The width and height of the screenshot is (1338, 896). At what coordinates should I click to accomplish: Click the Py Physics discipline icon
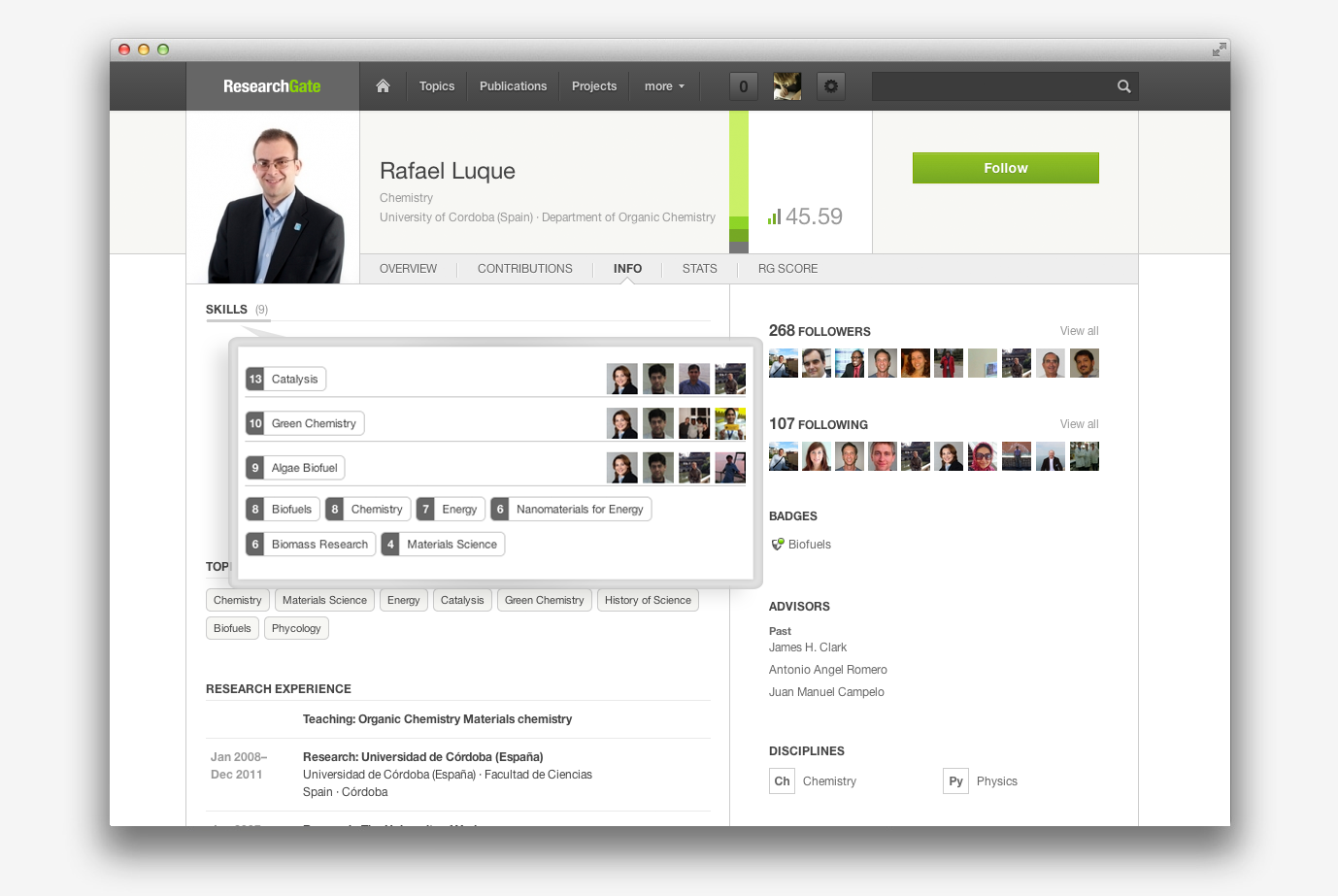[955, 781]
